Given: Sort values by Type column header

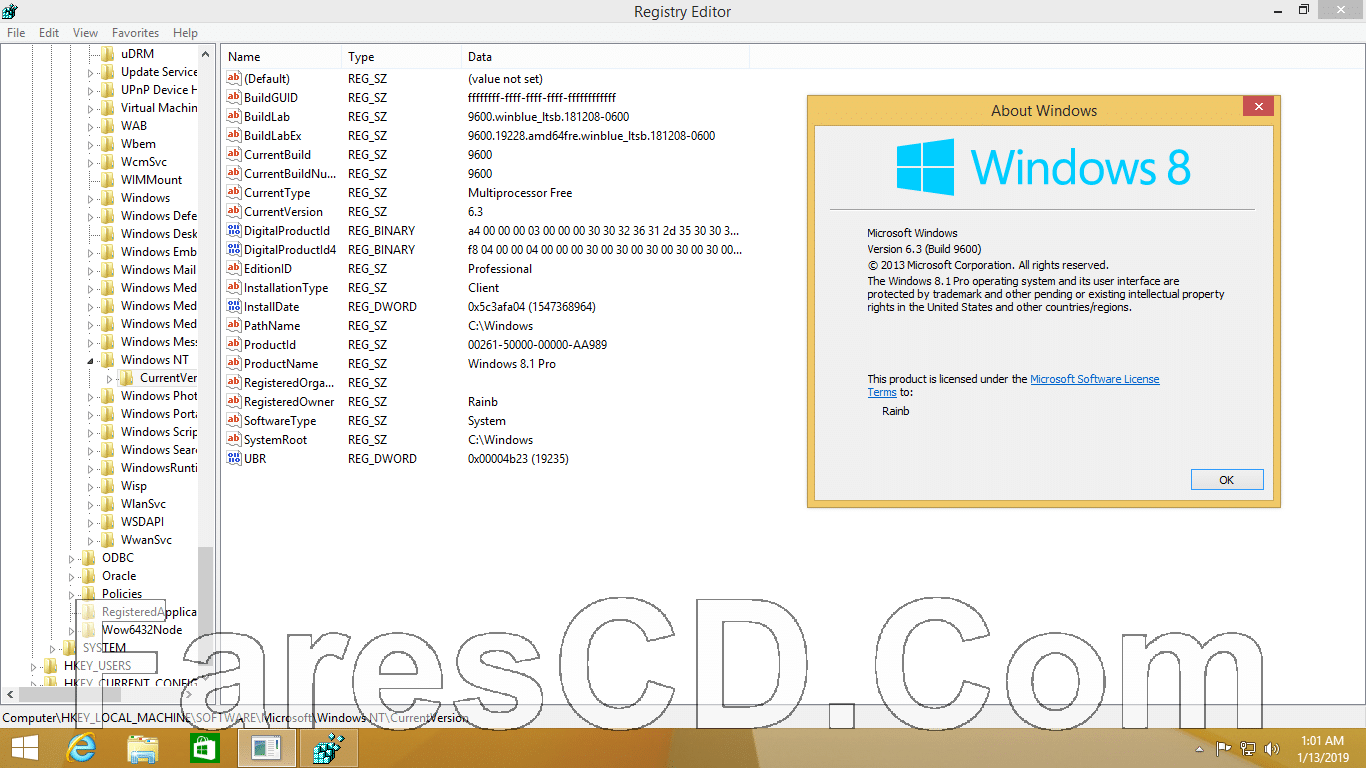Looking at the screenshot, I should coord(401,57).
